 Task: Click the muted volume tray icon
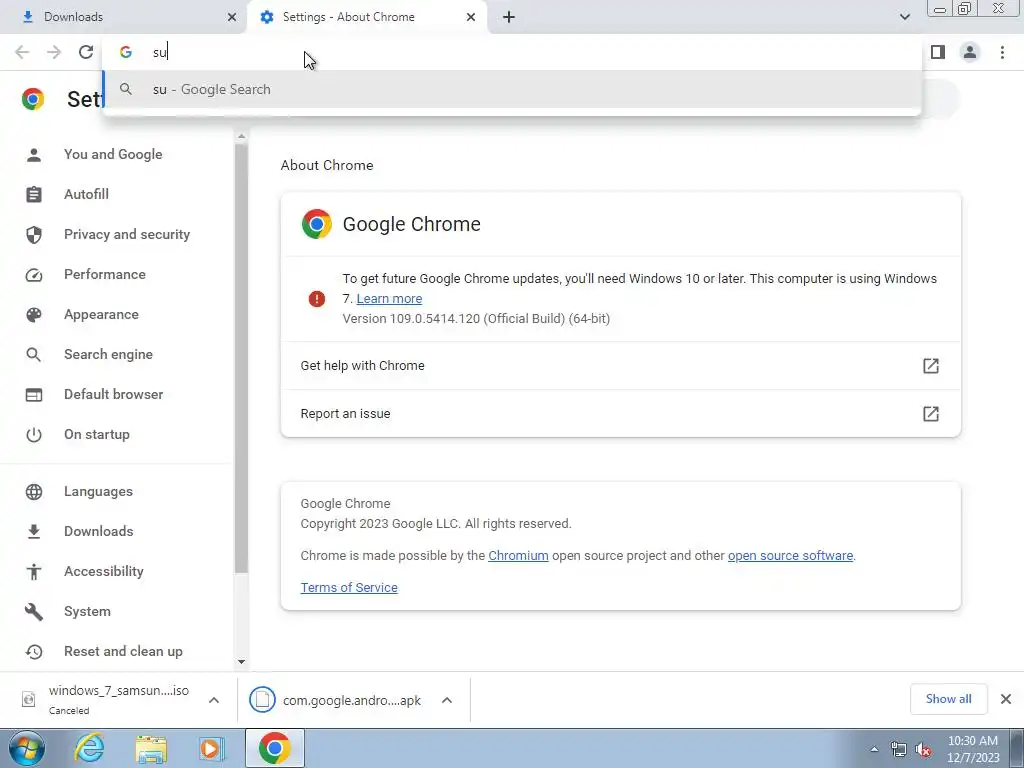[923, 750]
